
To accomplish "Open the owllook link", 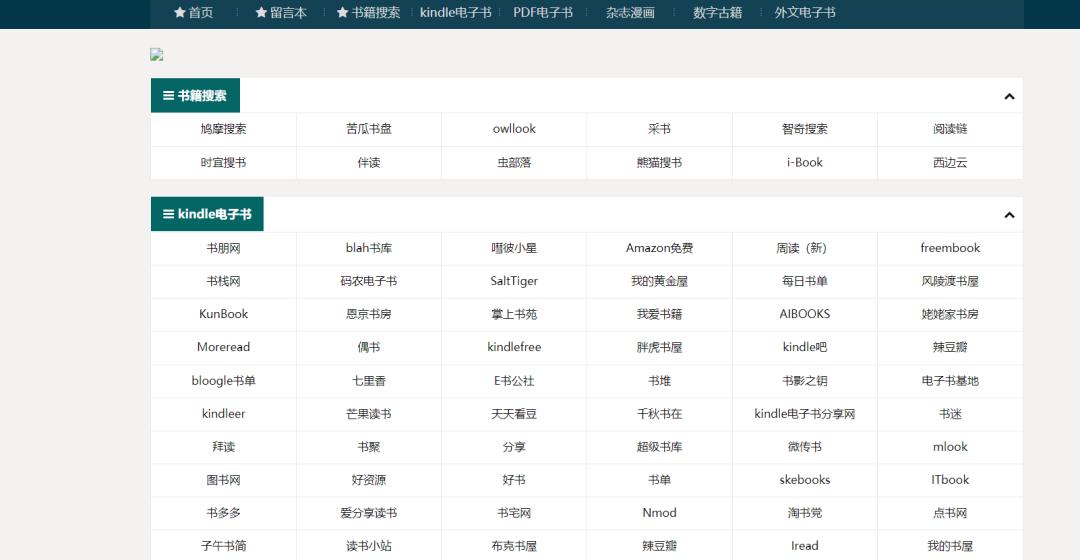I will tap(514, 129).
